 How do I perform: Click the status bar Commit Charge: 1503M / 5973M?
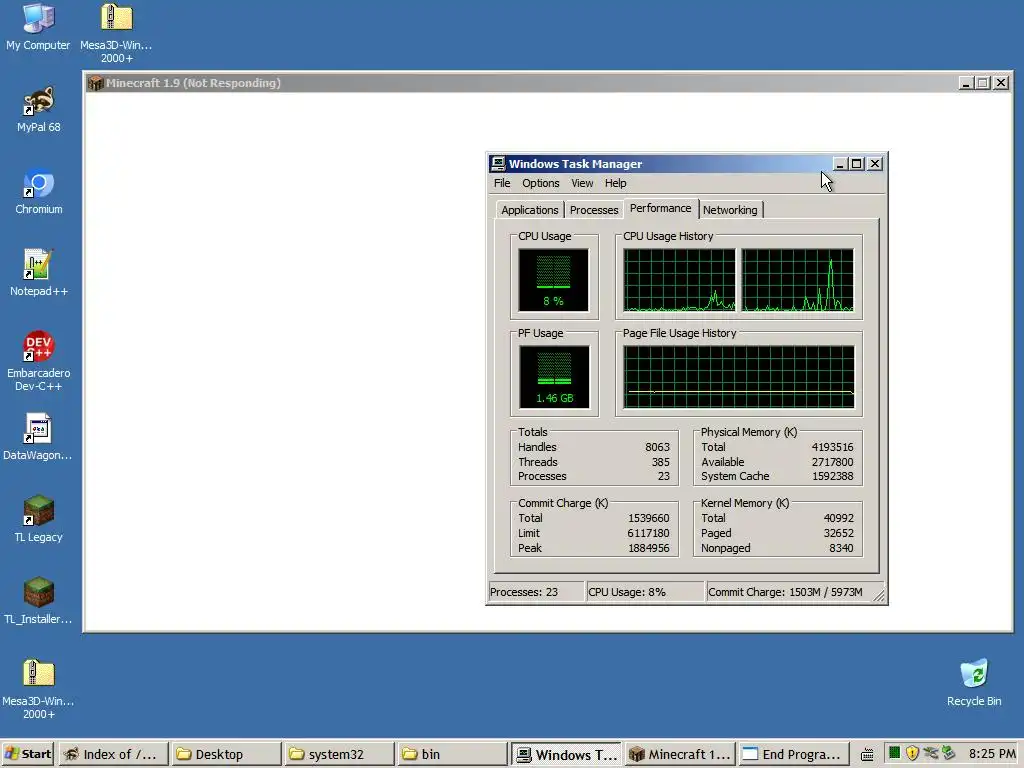(785, 592)
